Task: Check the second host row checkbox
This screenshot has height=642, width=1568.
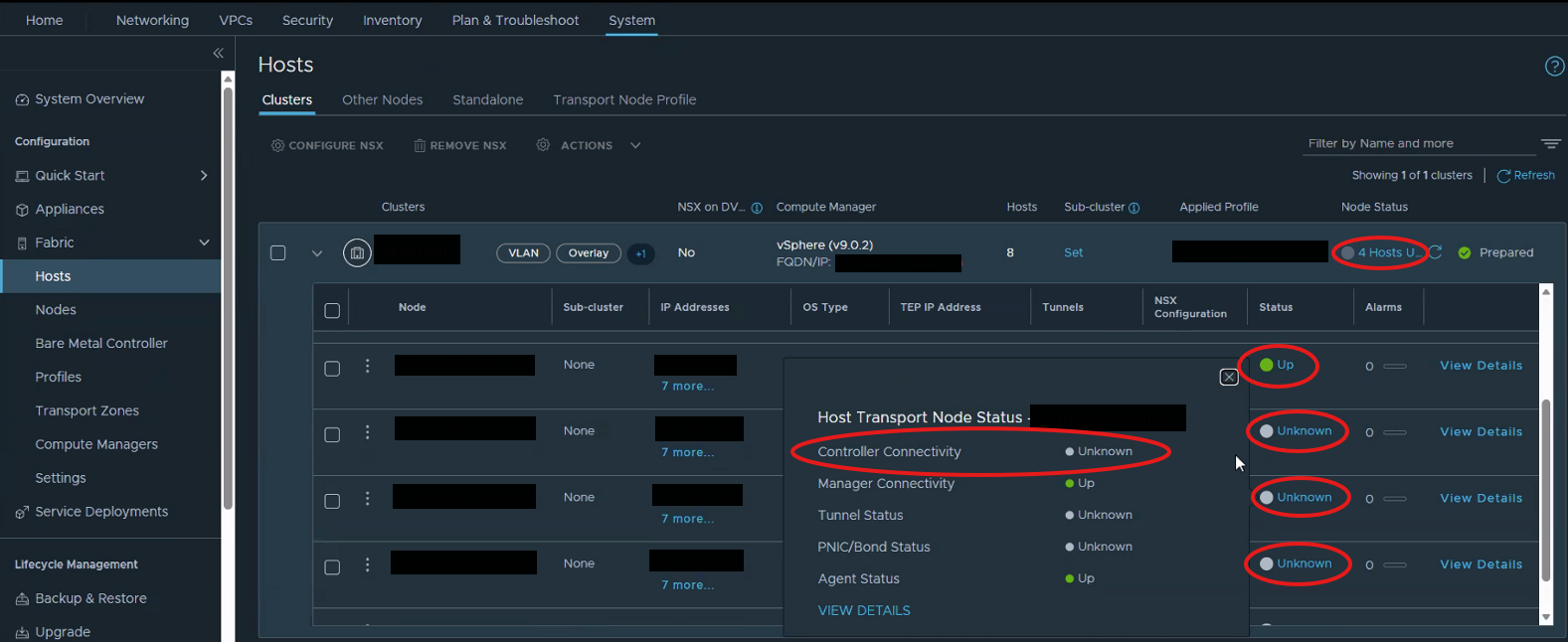Action: click(332, 435)
